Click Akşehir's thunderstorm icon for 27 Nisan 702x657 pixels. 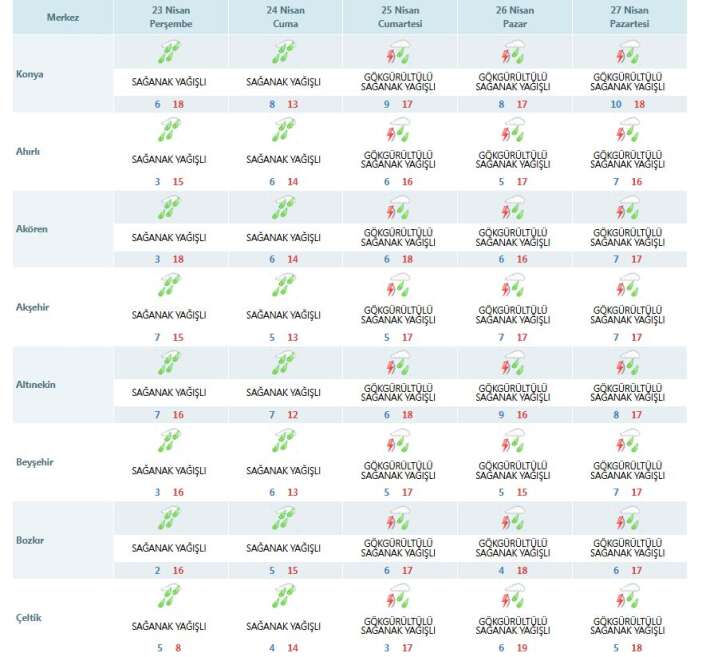coord(628,286)
